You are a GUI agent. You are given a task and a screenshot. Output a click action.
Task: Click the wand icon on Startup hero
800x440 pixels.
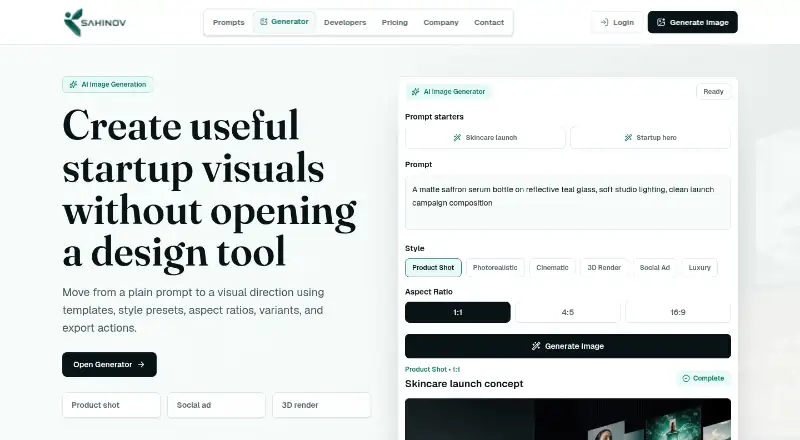coord(629,138)
